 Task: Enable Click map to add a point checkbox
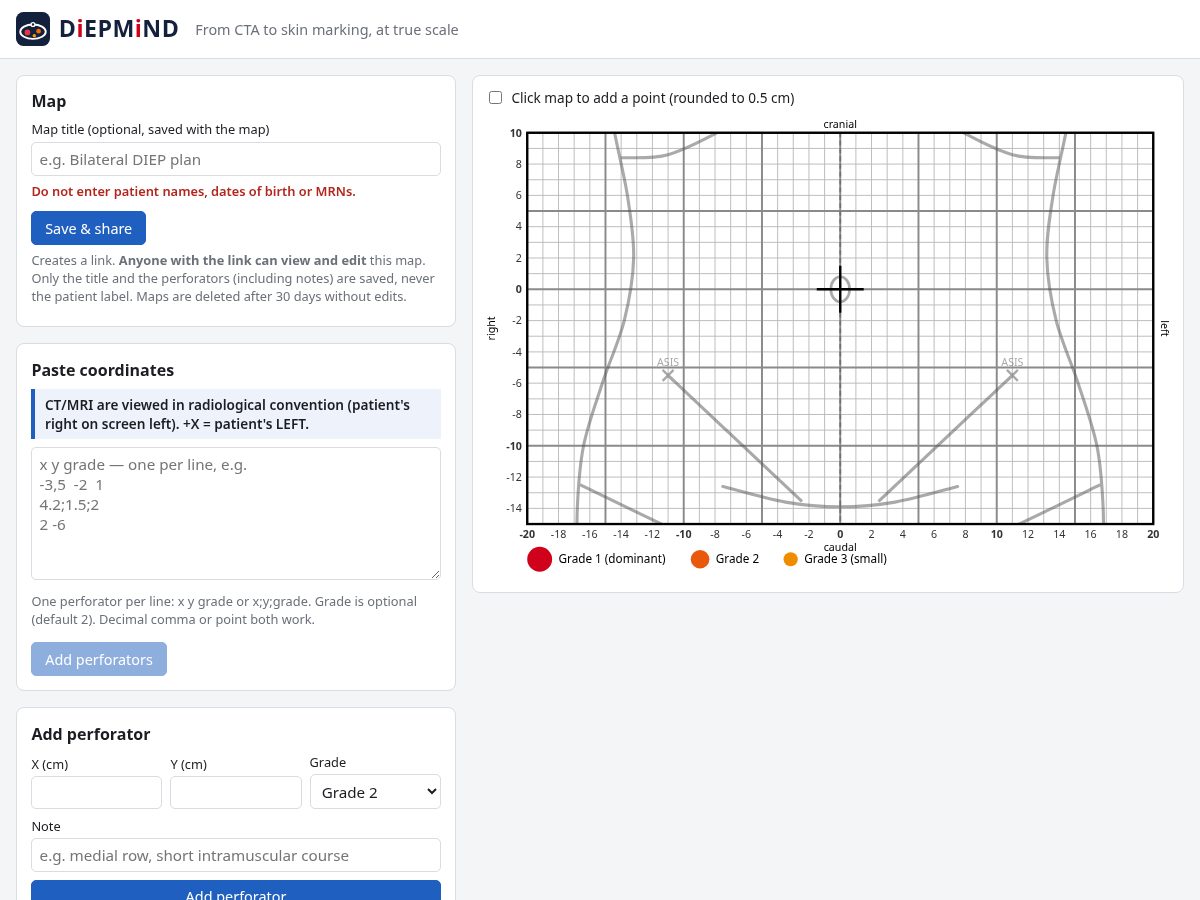click(495, 98)
